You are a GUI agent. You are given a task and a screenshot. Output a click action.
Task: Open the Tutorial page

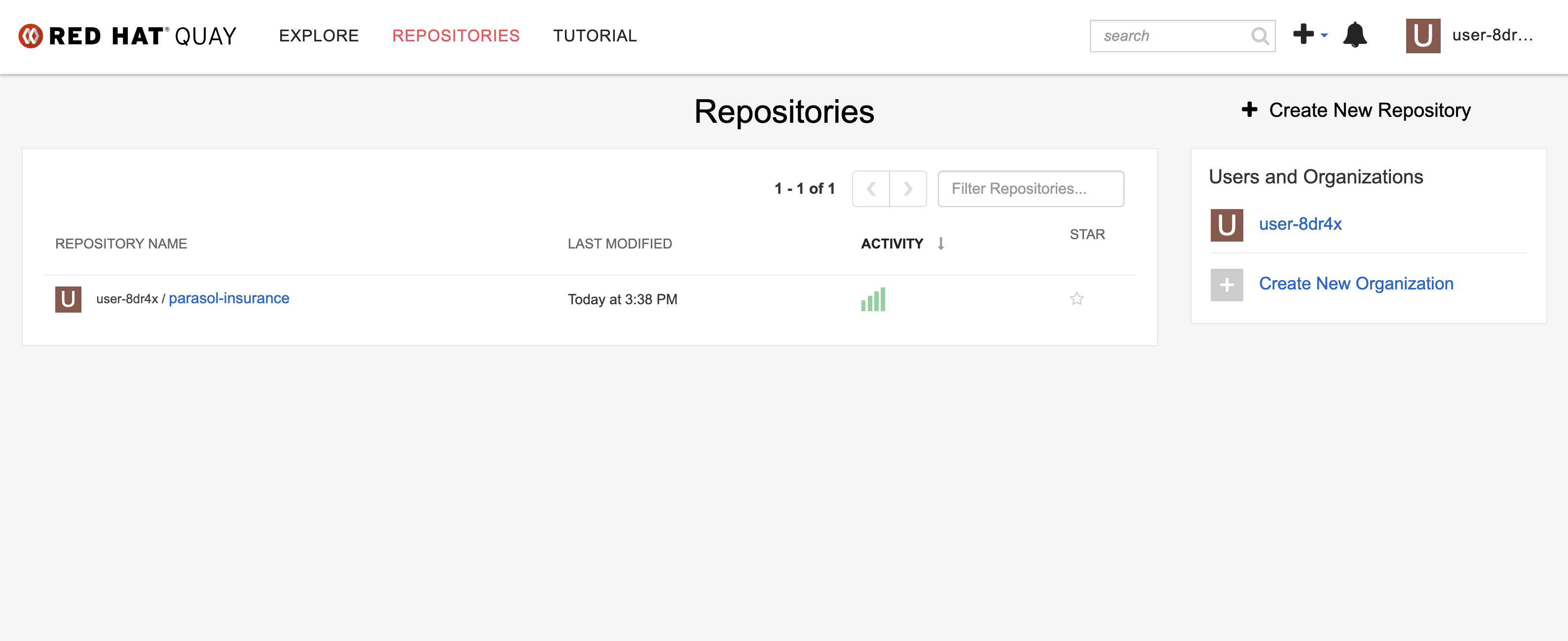pyautogui.click(x=594, y=36)
